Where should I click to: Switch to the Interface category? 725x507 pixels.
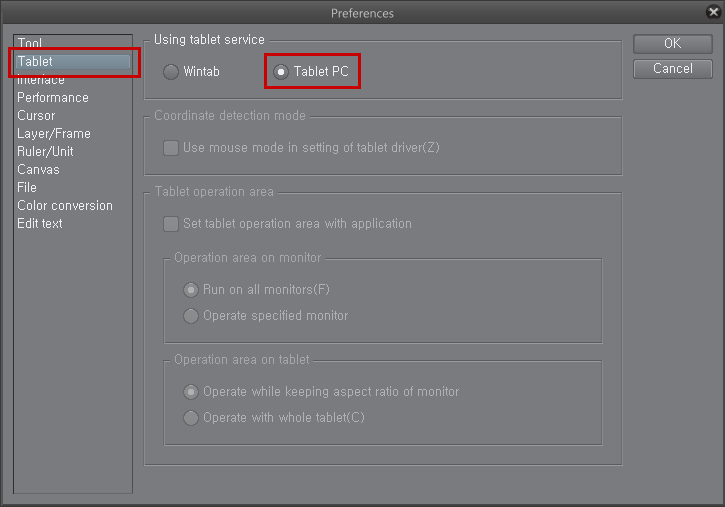[x=41, y=80]
